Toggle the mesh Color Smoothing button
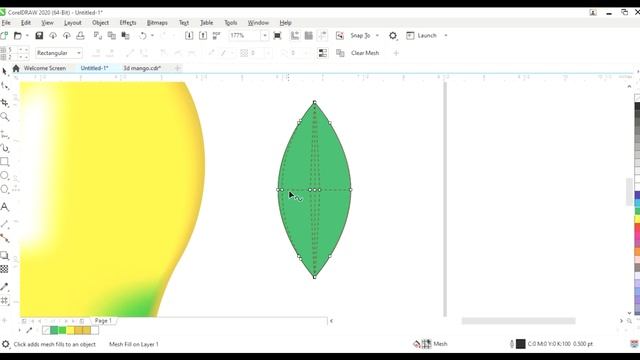 [322, 53]
